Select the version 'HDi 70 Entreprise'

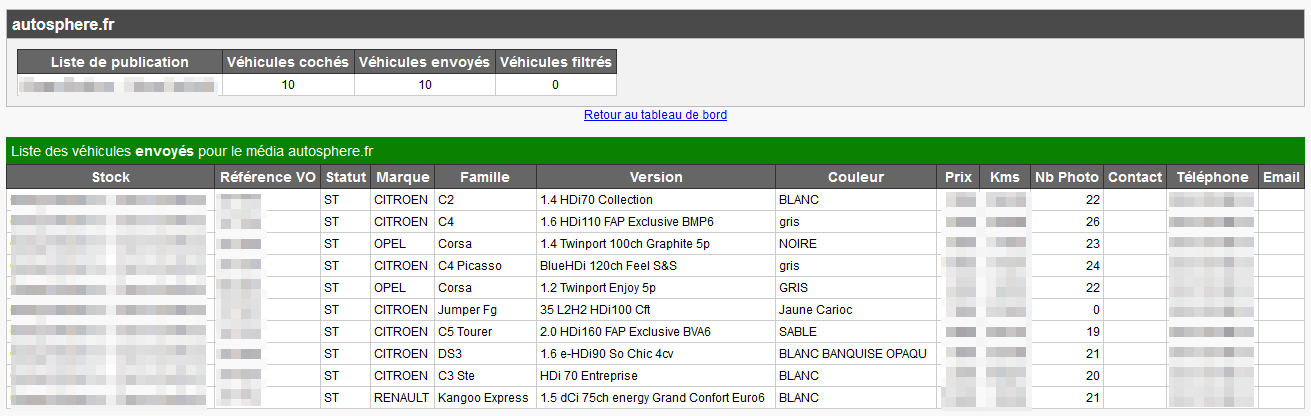588,376
